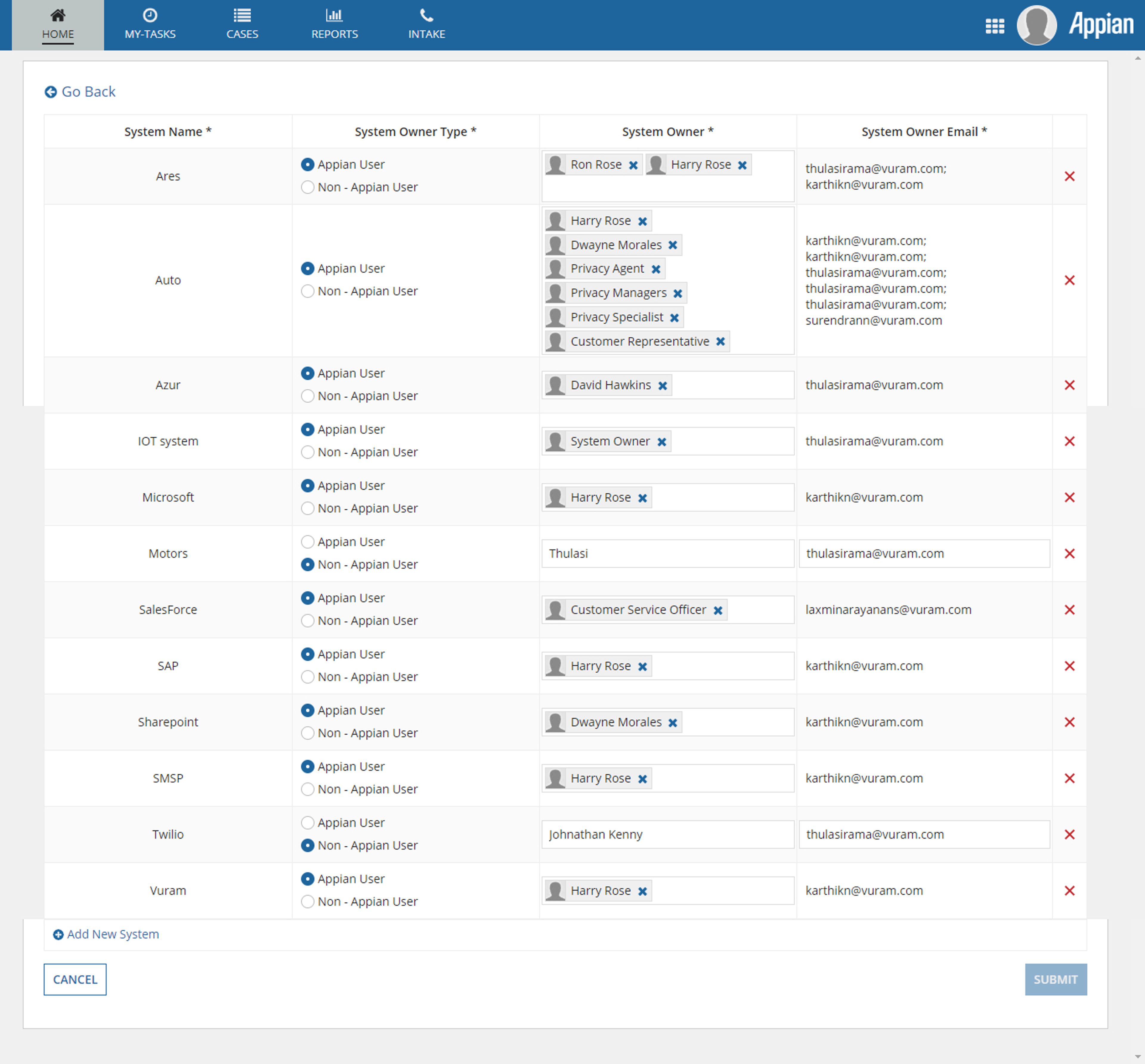The image size is (1145, 1064).
Task: Delete the Sharepoint system row
Action: point(1070,722)
